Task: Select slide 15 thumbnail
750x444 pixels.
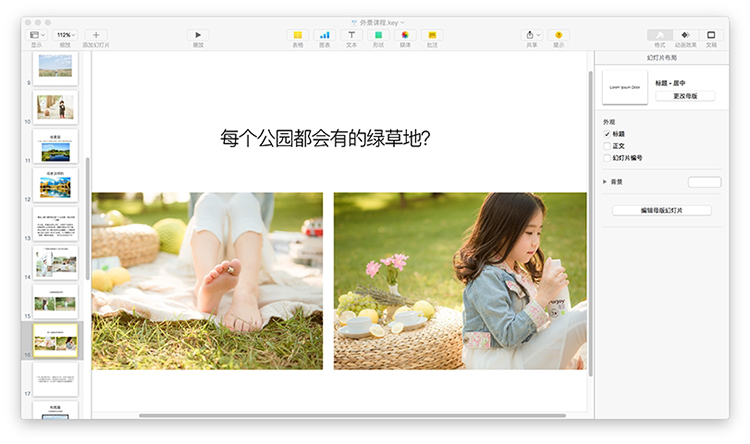Action: point(55,301)
